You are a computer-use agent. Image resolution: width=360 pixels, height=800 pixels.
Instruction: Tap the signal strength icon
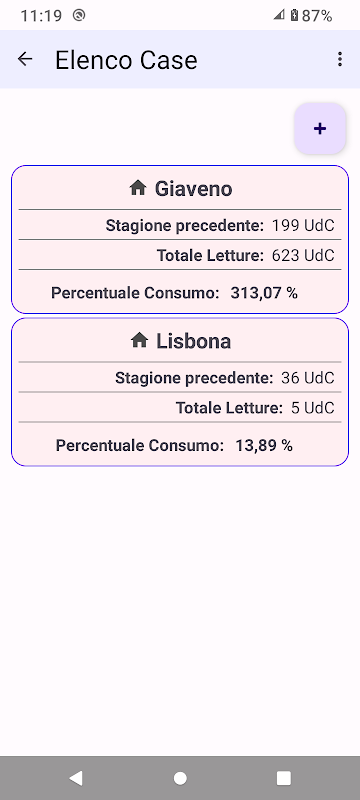(279, 15)
